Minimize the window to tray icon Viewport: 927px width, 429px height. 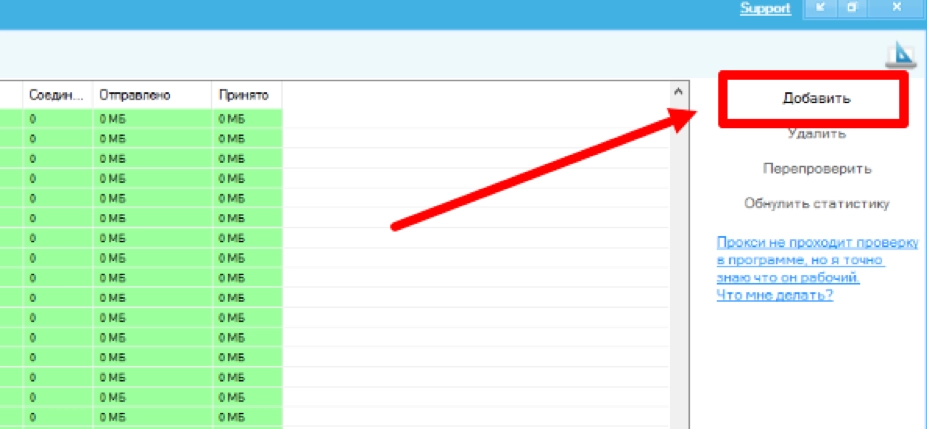822,8
